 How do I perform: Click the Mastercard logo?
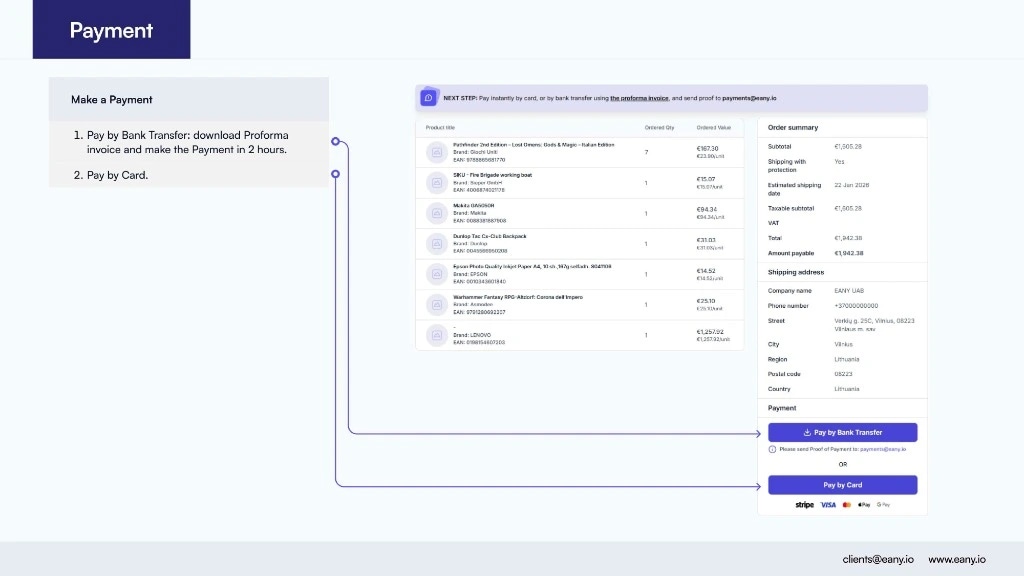tap(847, 505)
